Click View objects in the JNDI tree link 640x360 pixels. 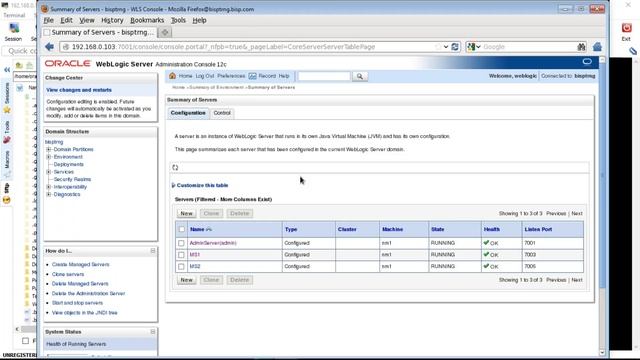coord(84,313)
